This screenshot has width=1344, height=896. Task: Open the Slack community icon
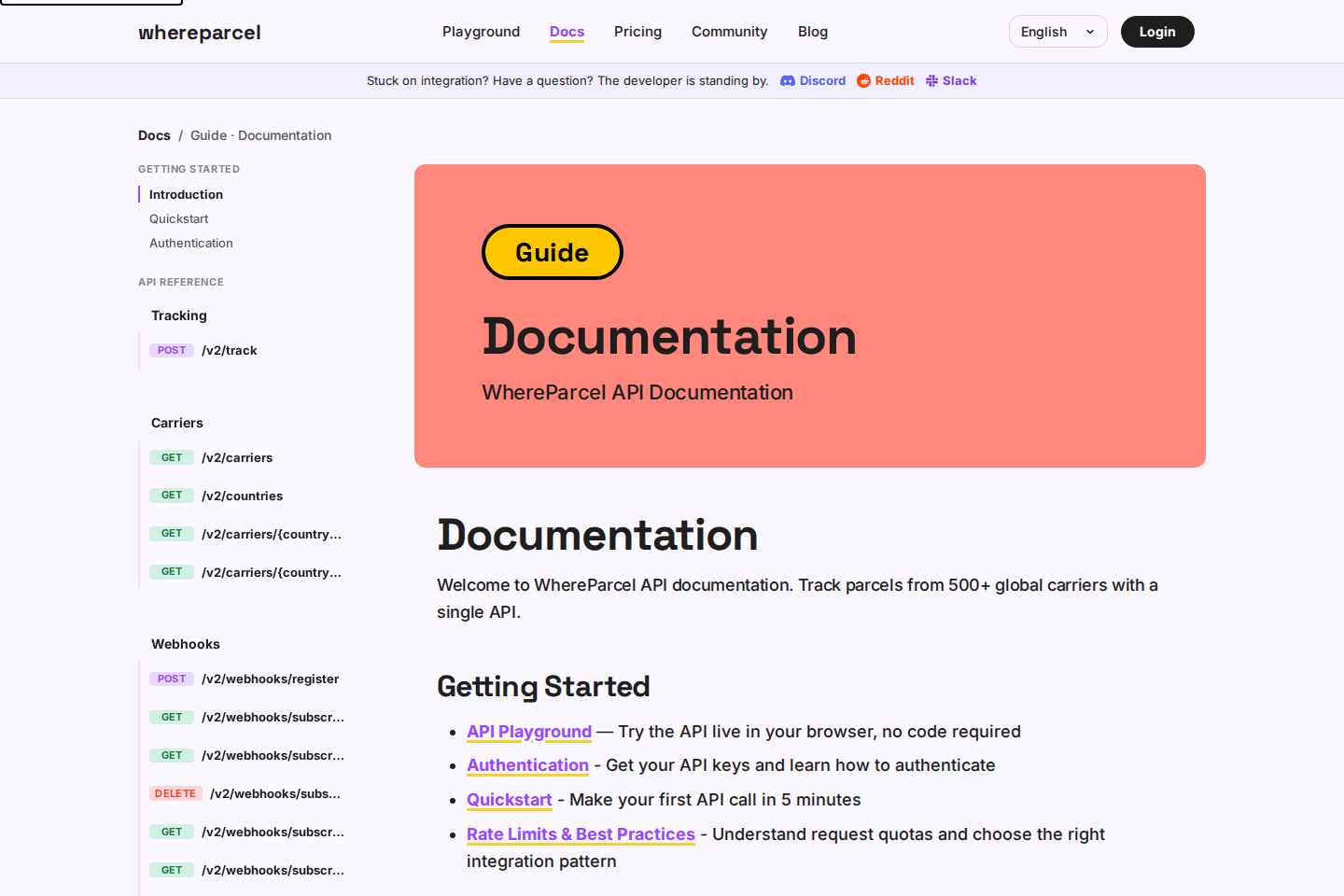coord(931,81)
